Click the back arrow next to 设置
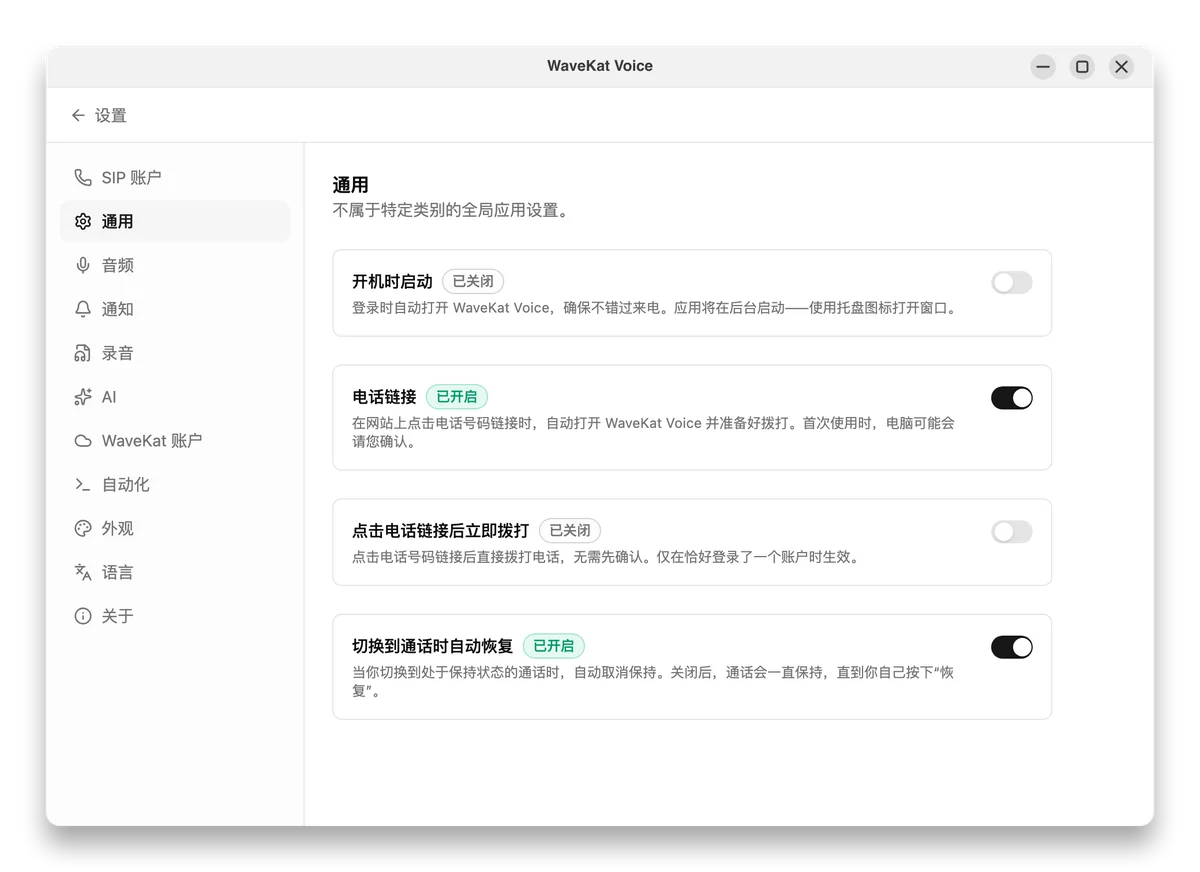1200x872 pixels. (78, 116)
